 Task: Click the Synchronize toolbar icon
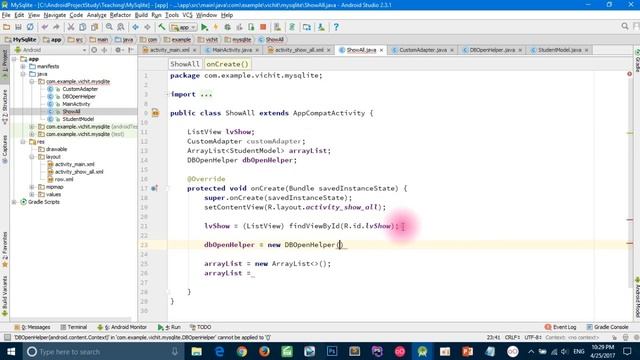[x=30, y=27]
